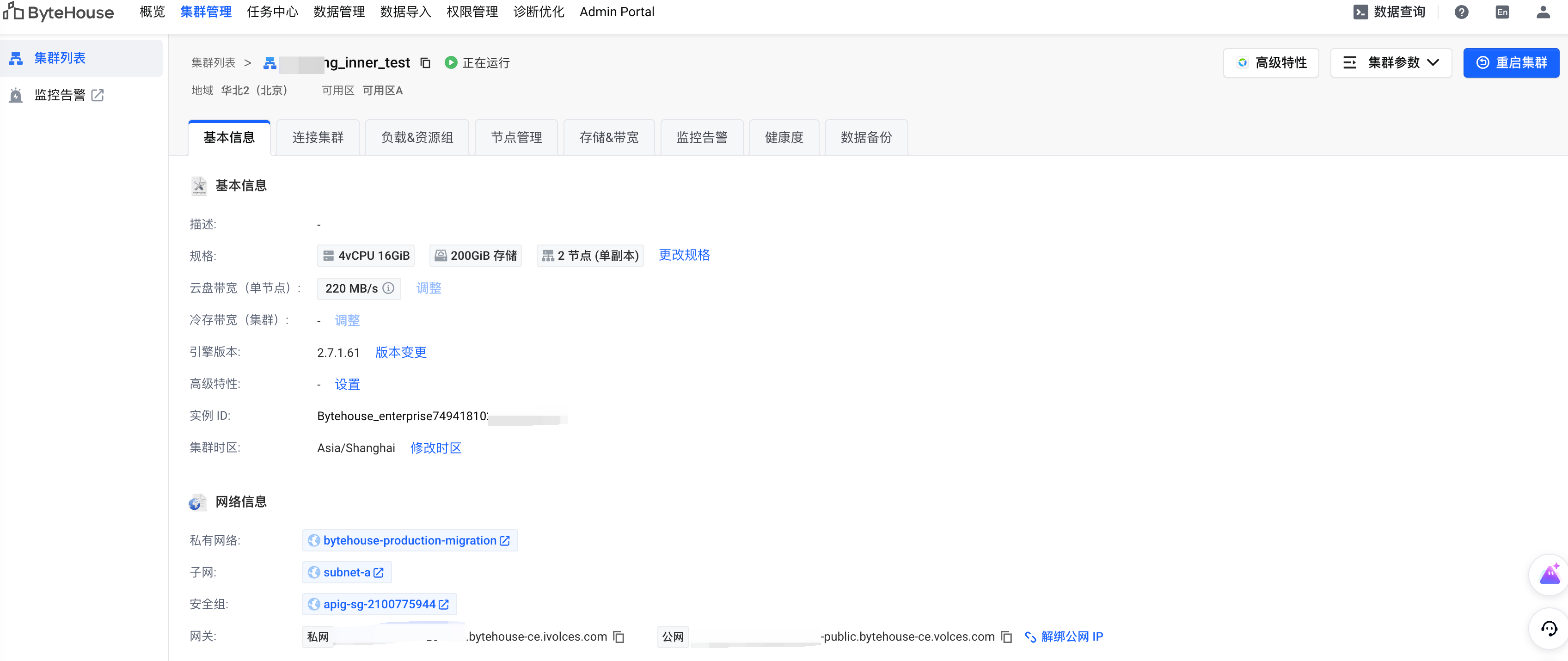Click the 2 节点 (单副本) spec tag

(590, 256)
